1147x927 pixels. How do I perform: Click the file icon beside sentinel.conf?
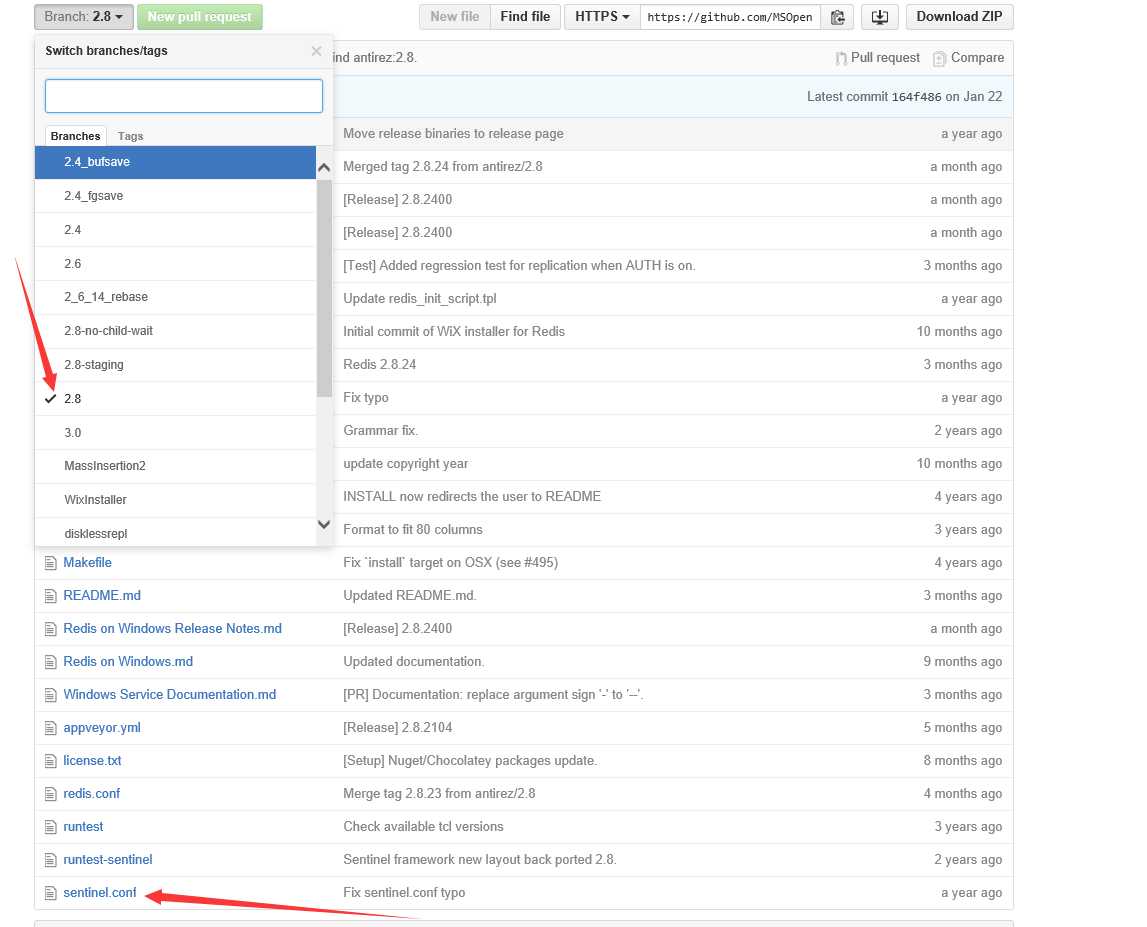(x=50, y=893)
